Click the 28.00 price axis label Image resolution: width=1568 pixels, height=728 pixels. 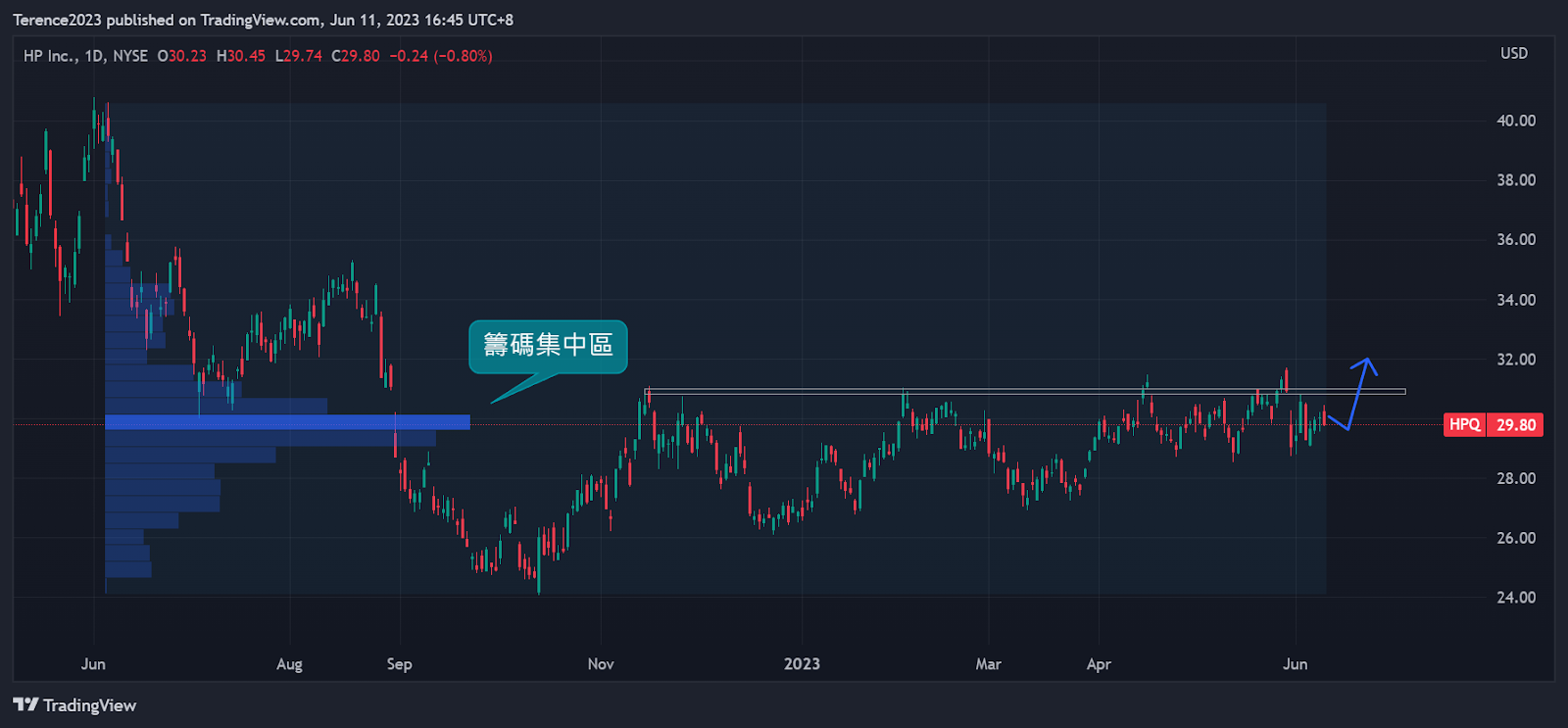1516,478
